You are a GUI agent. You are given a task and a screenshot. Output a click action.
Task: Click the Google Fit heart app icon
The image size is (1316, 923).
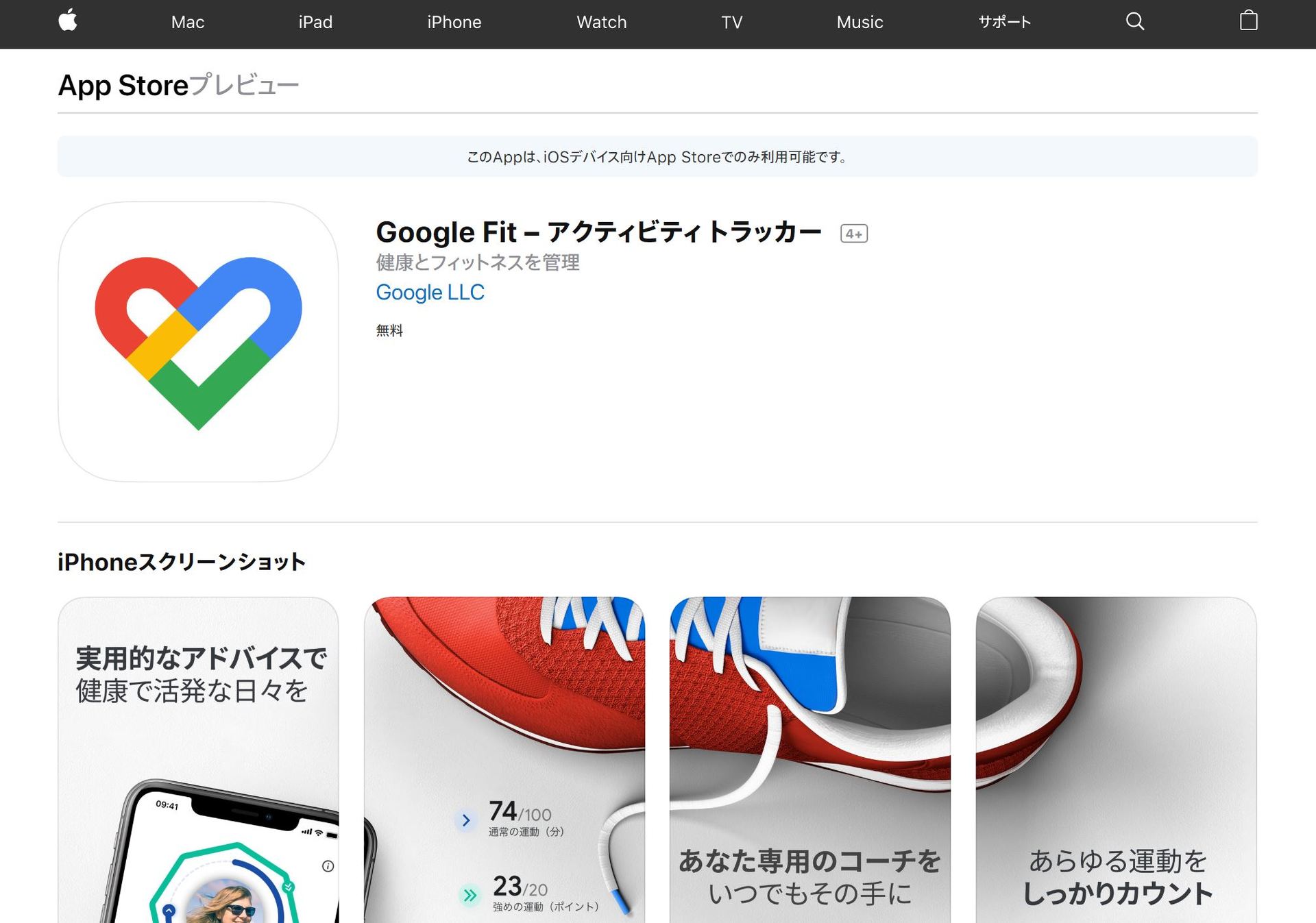[198, 341]
